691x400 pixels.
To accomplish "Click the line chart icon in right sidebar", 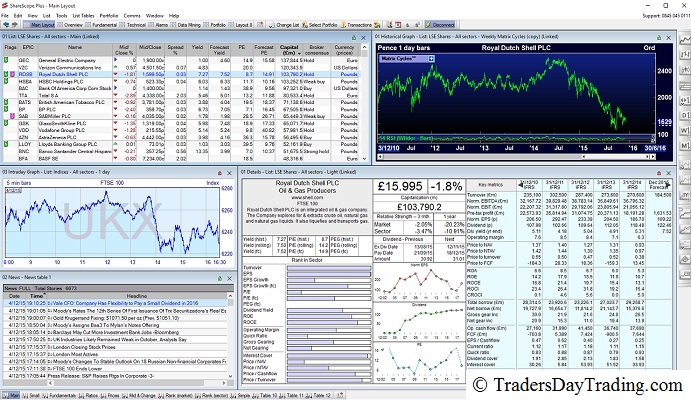I will 685,40.
